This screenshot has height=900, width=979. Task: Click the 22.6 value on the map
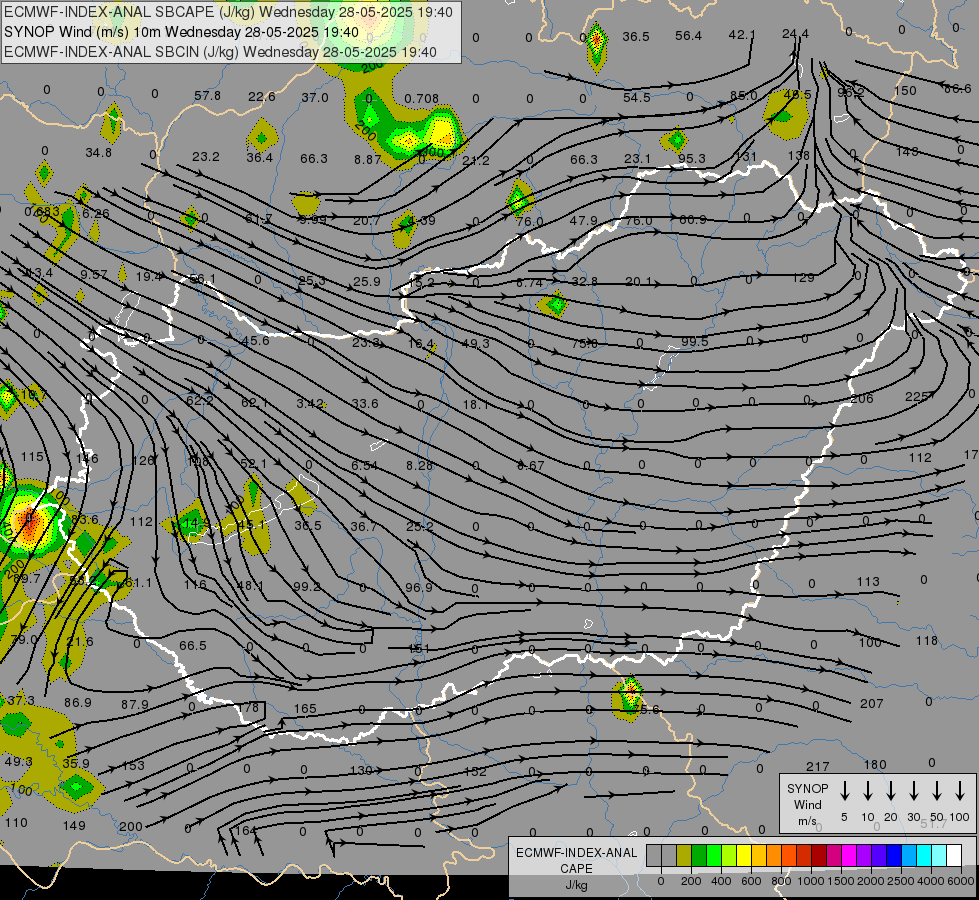[262, 96]
